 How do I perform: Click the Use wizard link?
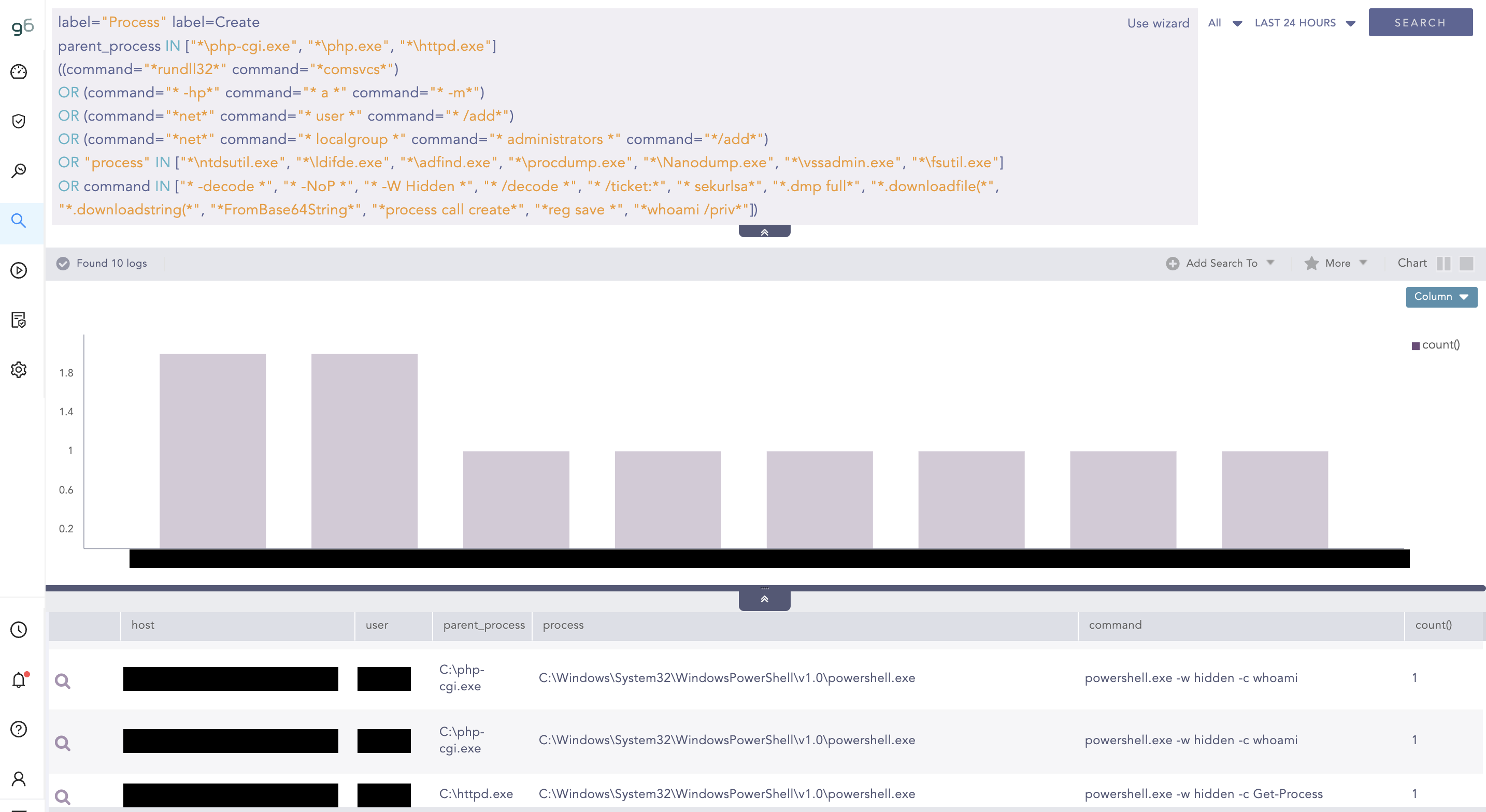(x=1158, y=23)
